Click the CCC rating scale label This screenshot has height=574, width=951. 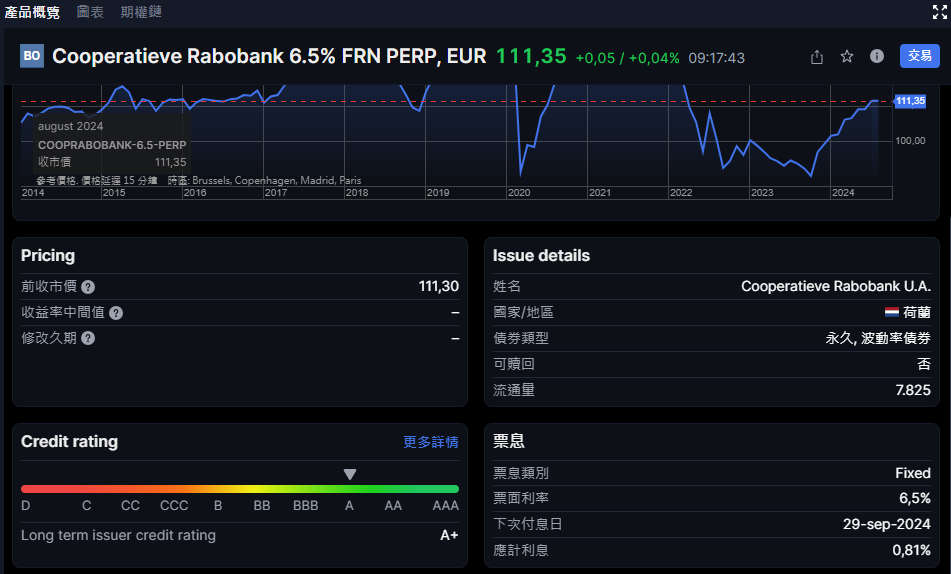pos(174,505)
